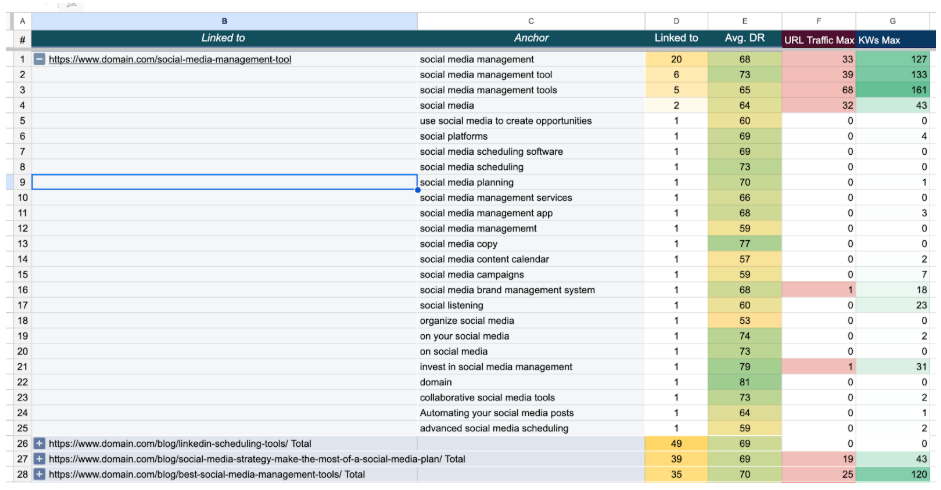Click the Avg. DR value 79
The image size is (941, 490).
pyautogui.click(x=745, y=367)
